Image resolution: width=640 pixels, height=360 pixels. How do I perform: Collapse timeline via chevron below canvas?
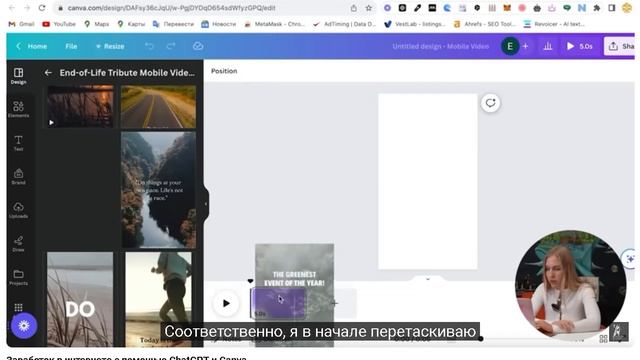(x=428, y=279)
